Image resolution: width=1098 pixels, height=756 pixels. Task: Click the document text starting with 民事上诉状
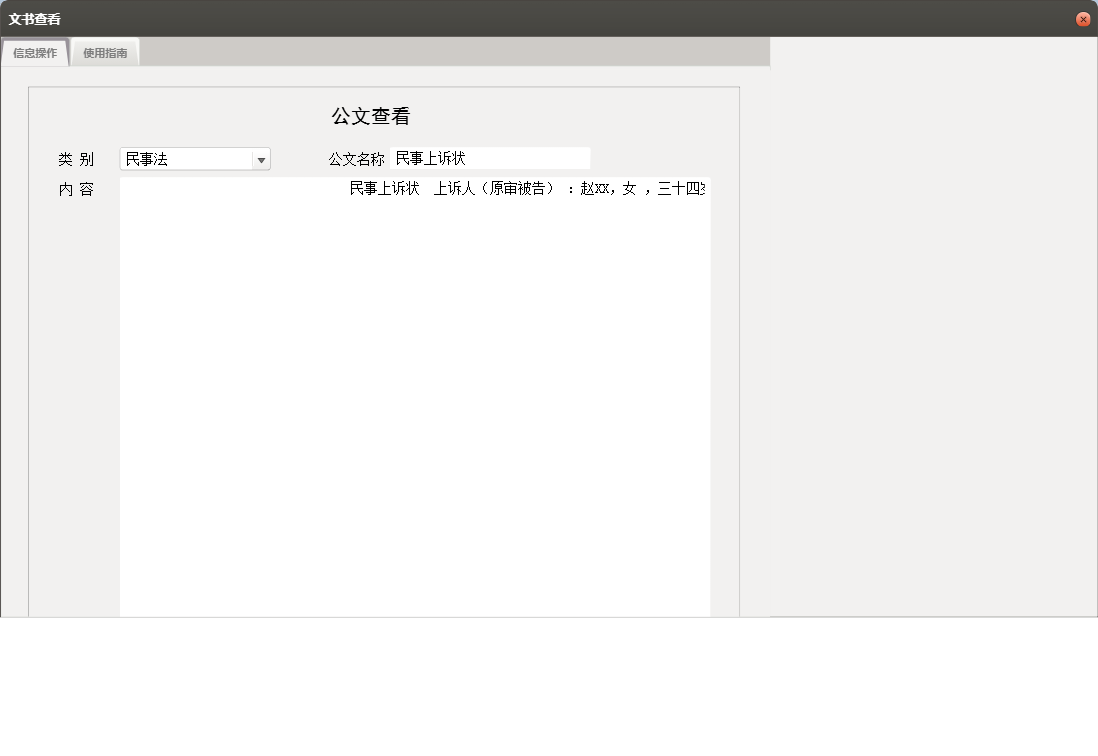pos(383,189)
